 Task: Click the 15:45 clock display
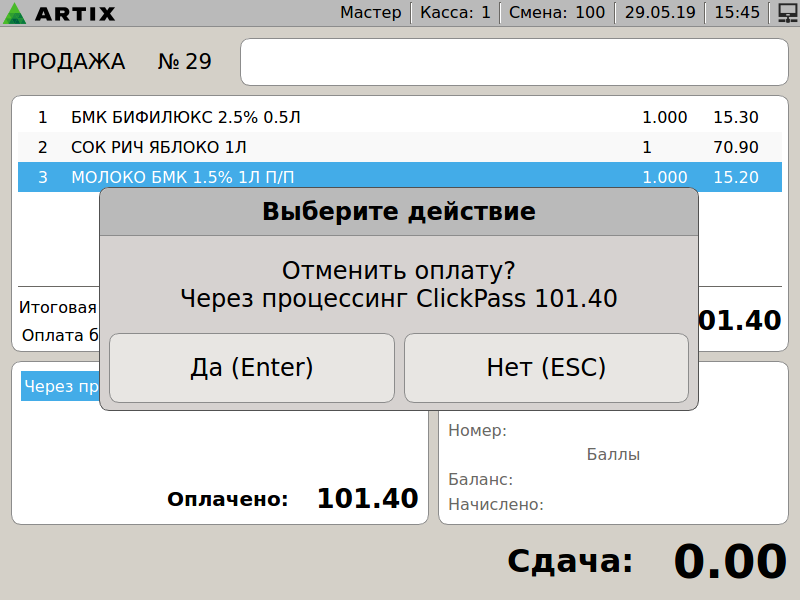point(737,13)
